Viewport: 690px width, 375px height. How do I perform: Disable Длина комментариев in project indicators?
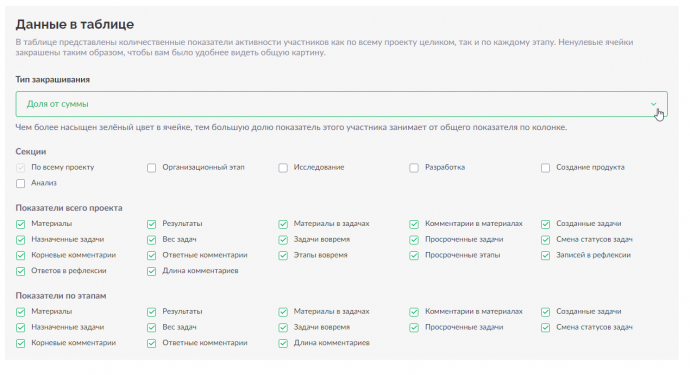[151, 271]
